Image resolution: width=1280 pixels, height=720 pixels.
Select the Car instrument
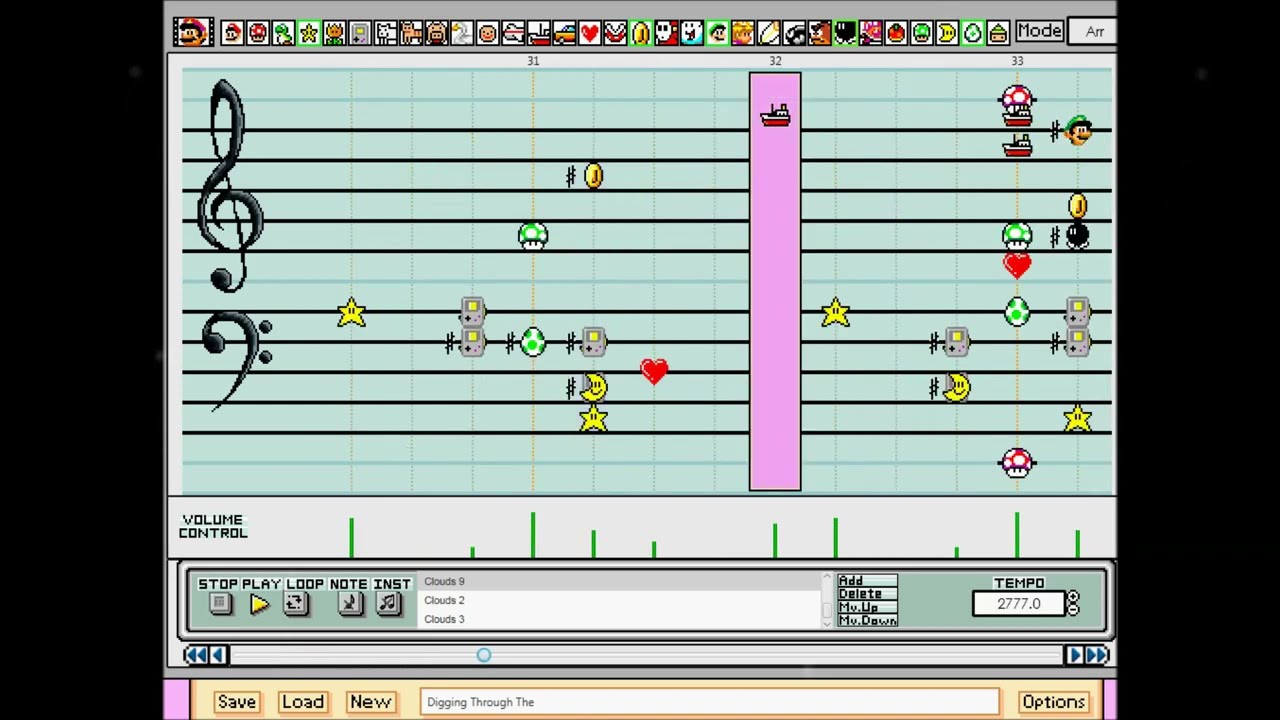[x=564, y=33]
